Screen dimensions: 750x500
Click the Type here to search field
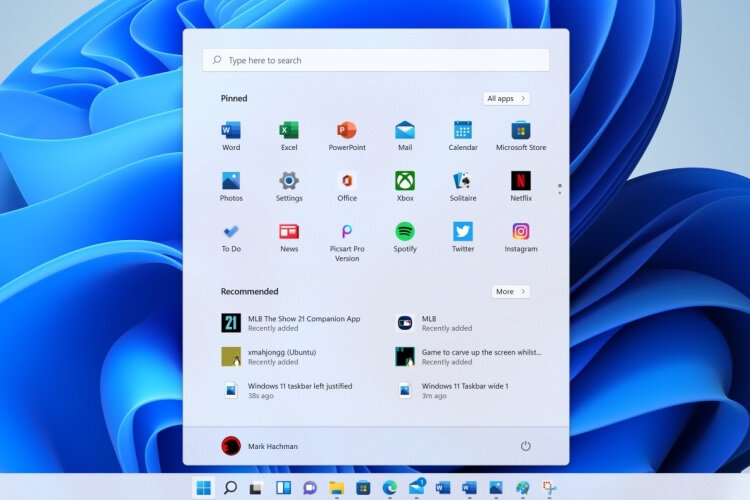click(x=375, y=60)
